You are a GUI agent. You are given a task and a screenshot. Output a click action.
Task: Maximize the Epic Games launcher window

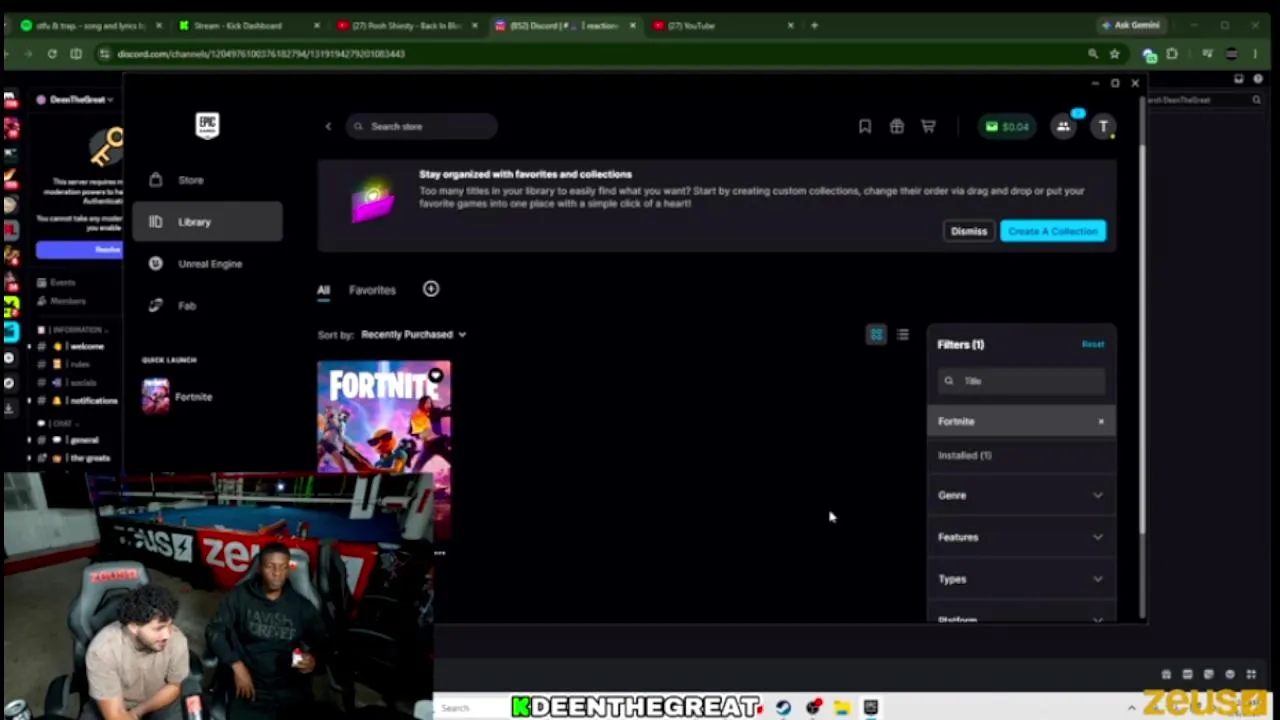(1115, 83)
